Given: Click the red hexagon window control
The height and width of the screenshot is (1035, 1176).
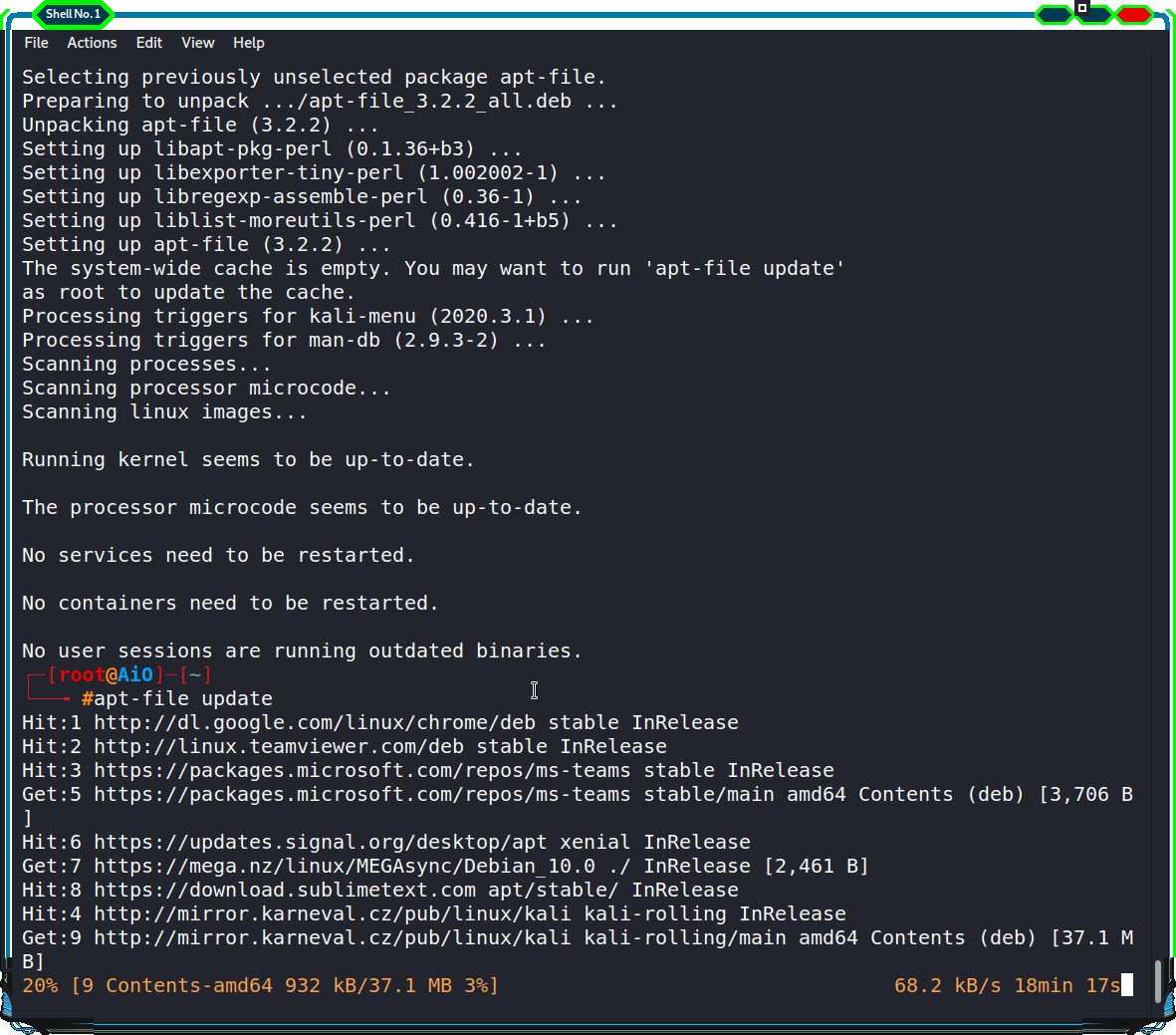Looking at the screenshot, I should click(x=1134, y=15).
